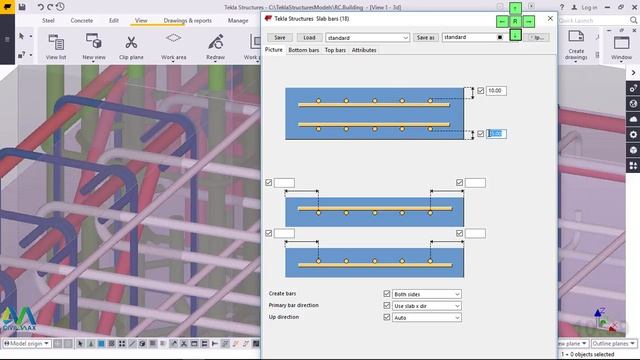Click the Edit ribbon tab

114,20
